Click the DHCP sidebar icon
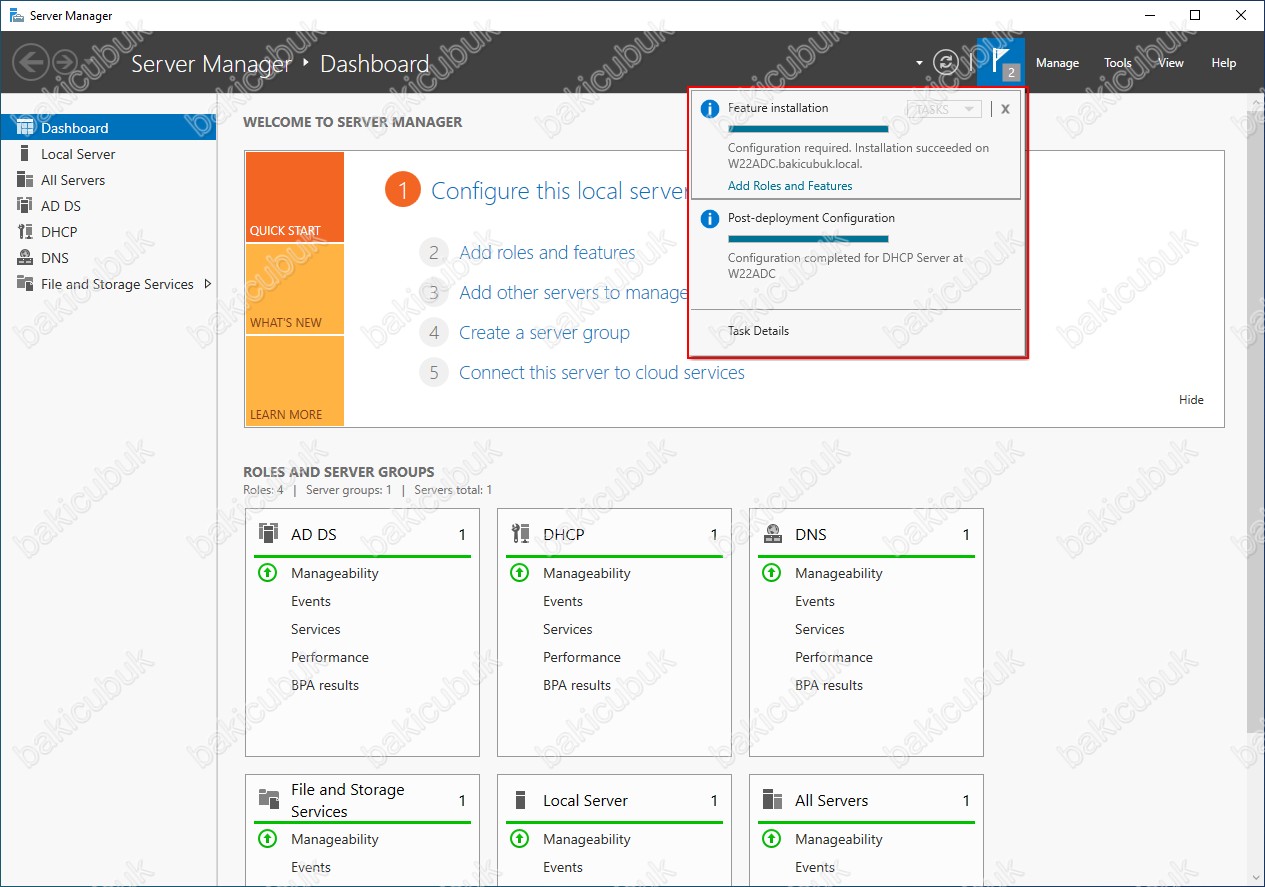Screen dimensions: 1265x887 coord(25,232)
